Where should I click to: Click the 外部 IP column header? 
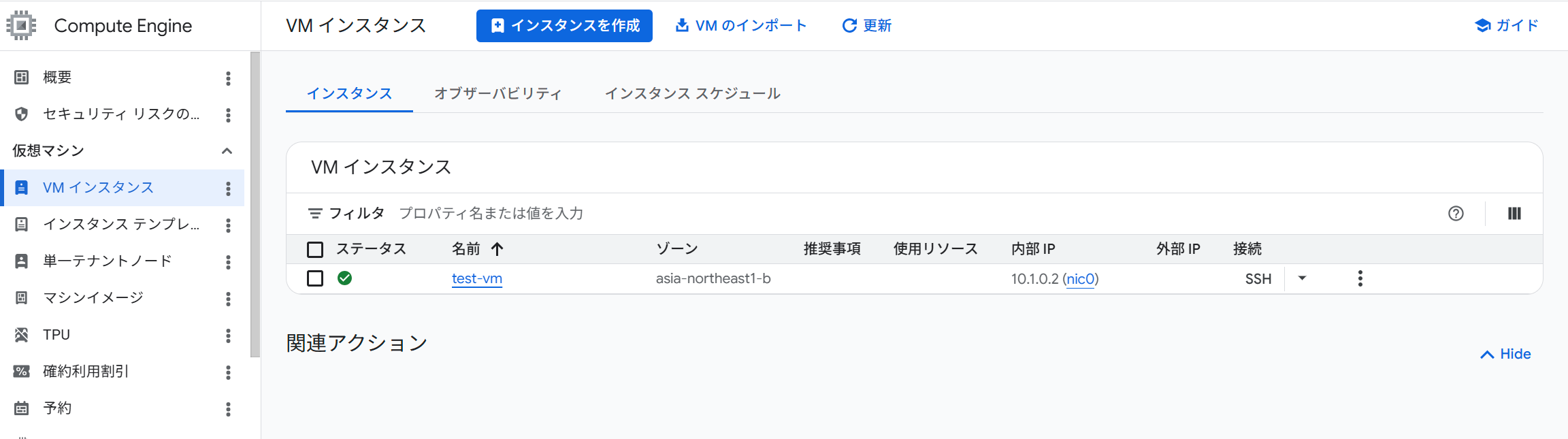[x=1178, y=249]
